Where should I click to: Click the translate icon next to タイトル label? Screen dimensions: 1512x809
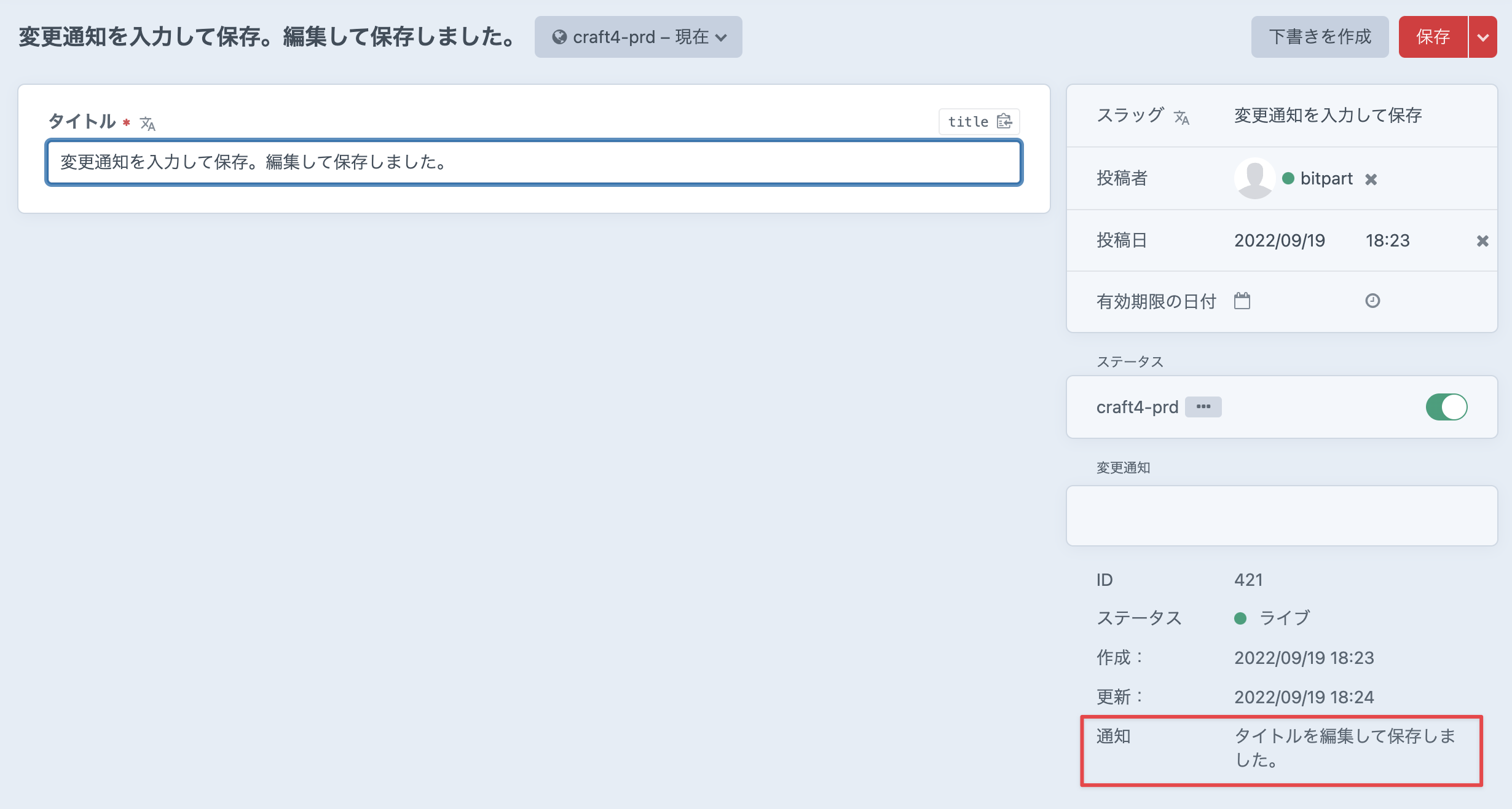tap(148, 122)
